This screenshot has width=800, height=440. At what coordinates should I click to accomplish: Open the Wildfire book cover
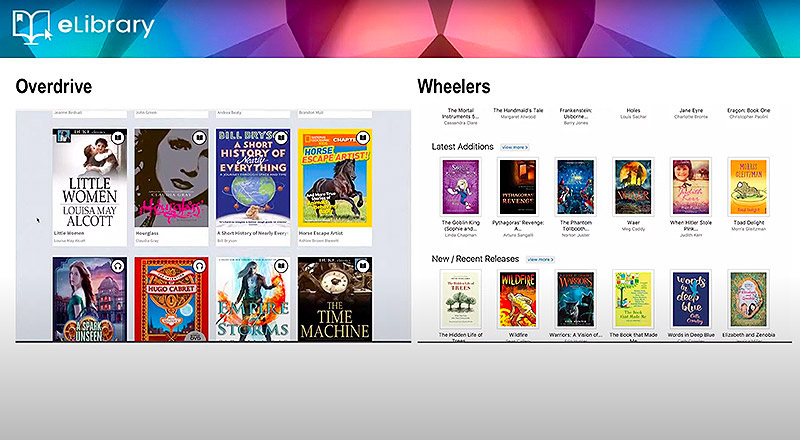(x=518, y=298)
